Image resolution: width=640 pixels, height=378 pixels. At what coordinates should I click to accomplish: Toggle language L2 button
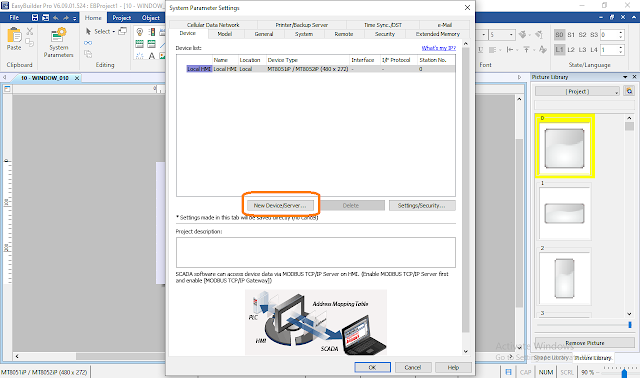click(x=571, y=50)
